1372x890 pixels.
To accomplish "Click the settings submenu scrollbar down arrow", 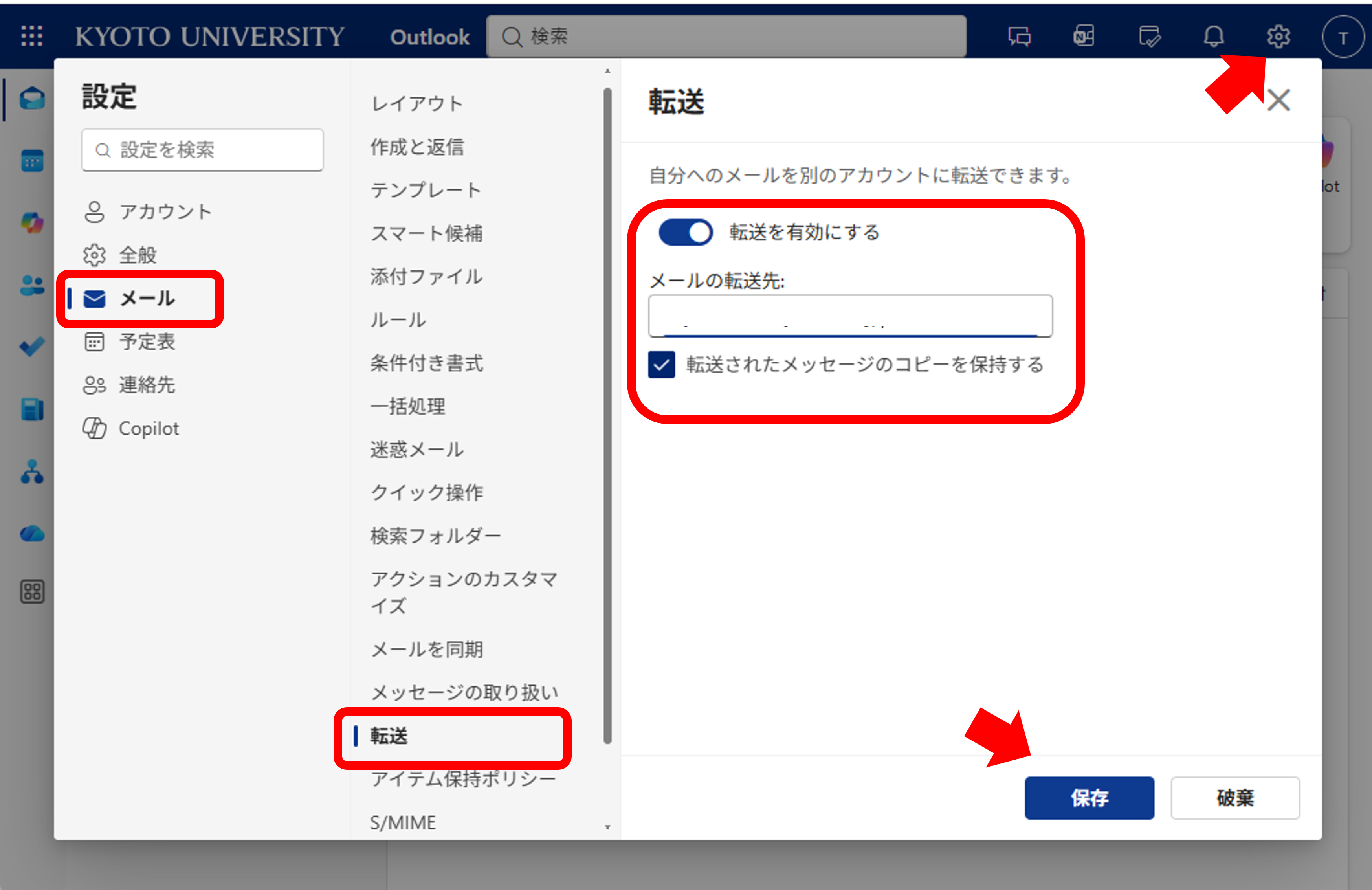I will point(607,827).
